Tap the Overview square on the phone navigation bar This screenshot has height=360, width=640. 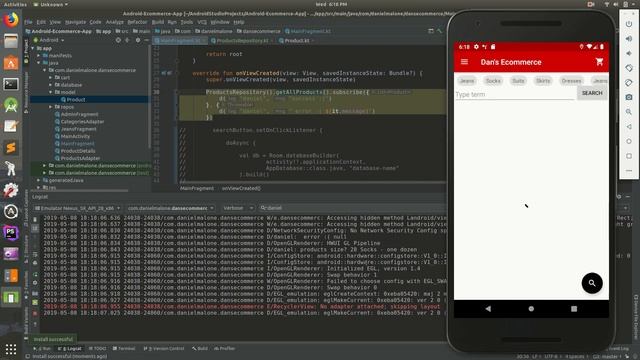click(574, 309)
